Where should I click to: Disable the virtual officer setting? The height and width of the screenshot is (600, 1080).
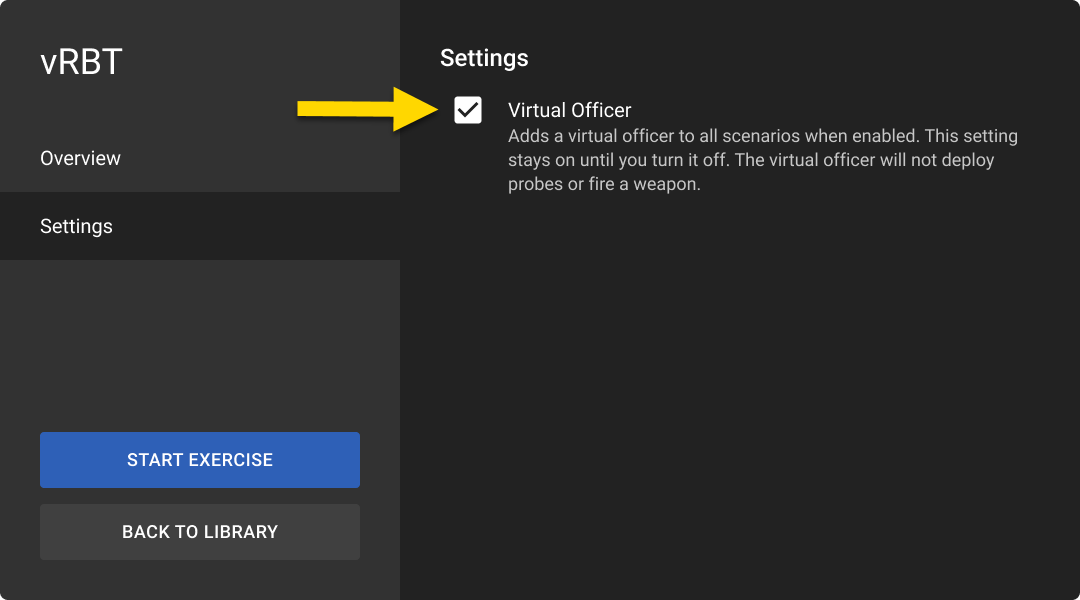pyautogui.click(x=468, y=110)
